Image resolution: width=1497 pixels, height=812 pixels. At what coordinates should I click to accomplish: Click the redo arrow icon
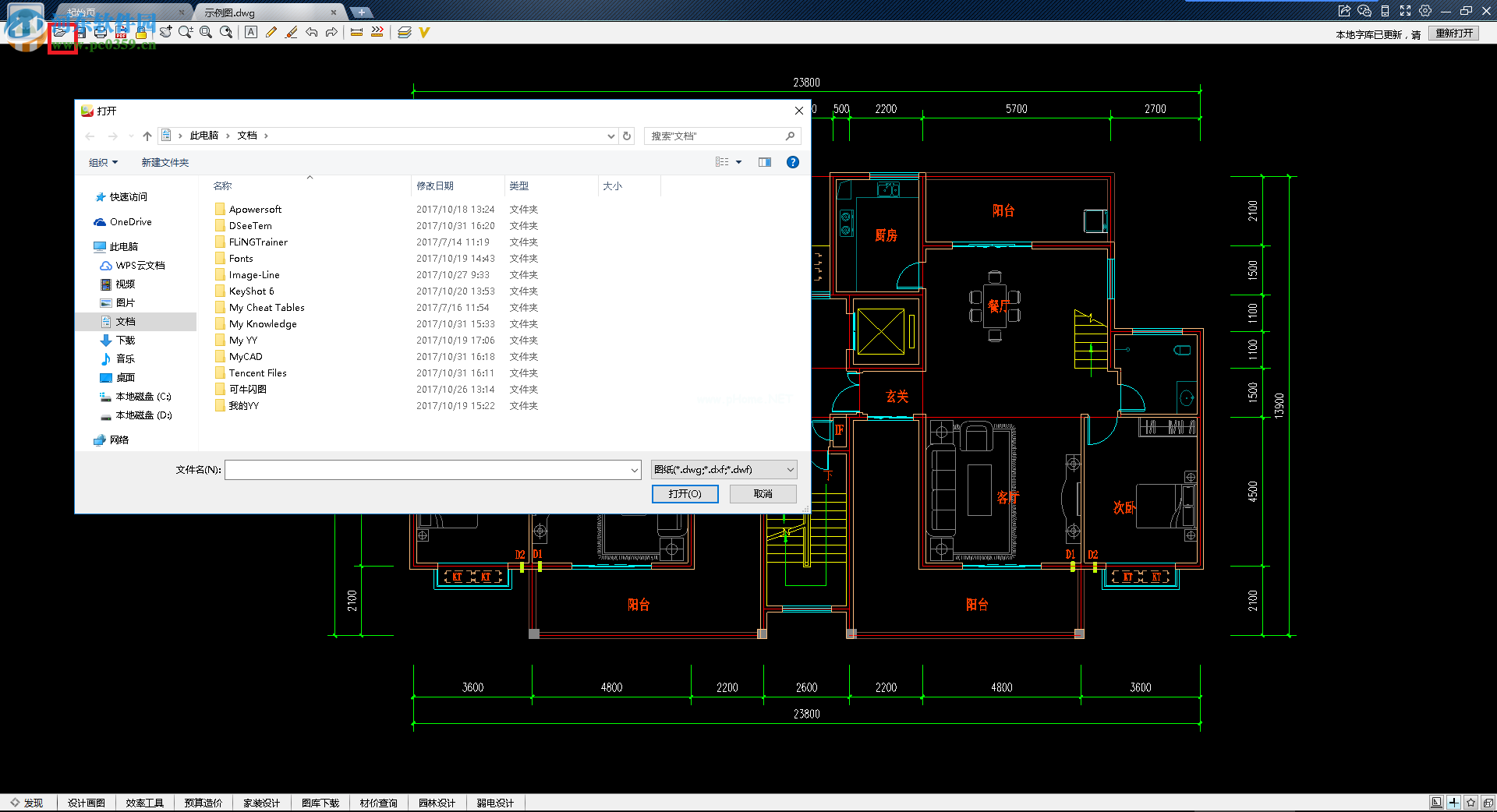tap(331, 32)
